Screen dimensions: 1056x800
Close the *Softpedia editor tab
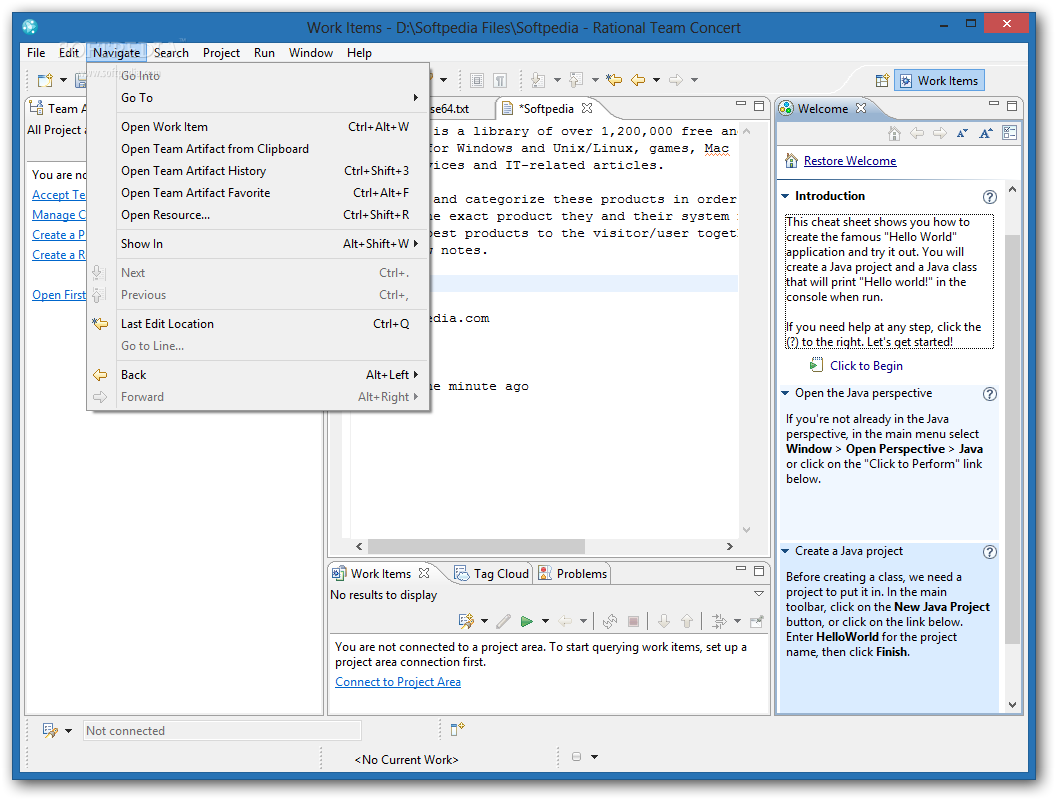pos(587,108)
